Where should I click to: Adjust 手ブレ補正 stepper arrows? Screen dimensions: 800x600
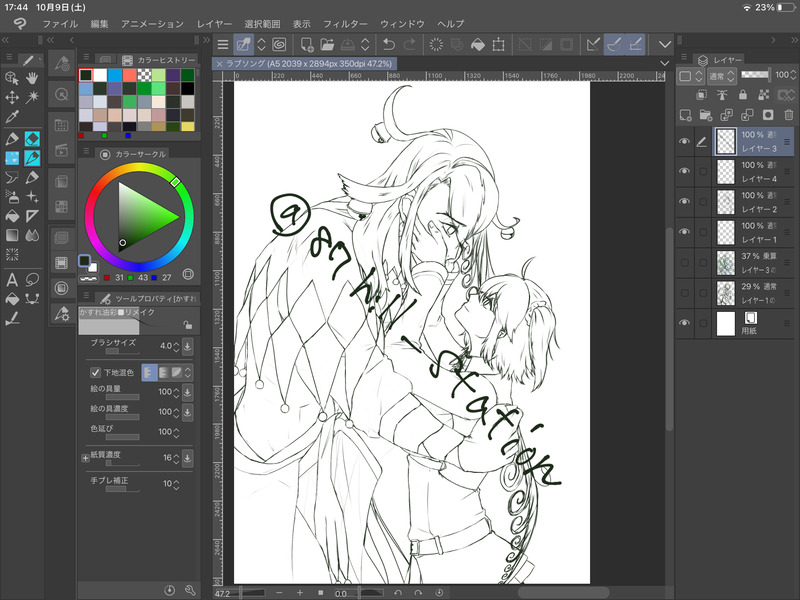tap(176, 484)
